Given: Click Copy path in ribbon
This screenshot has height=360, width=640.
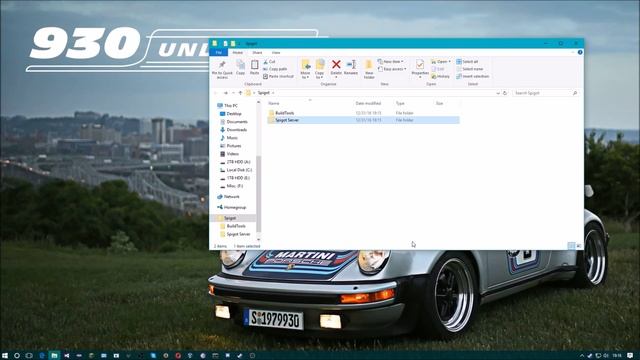Looking at the screenshot, I should tap(276, 69).
